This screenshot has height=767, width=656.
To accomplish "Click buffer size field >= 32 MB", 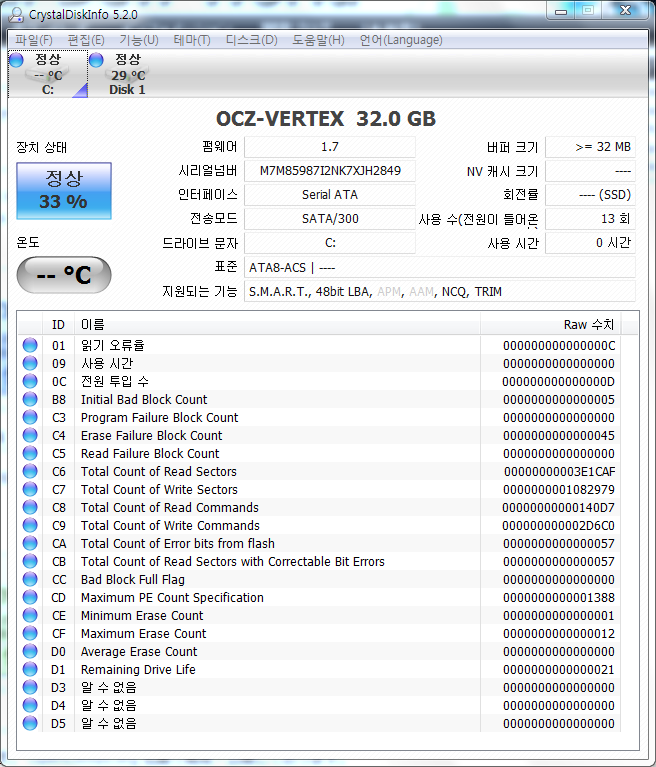I will 590,147.
